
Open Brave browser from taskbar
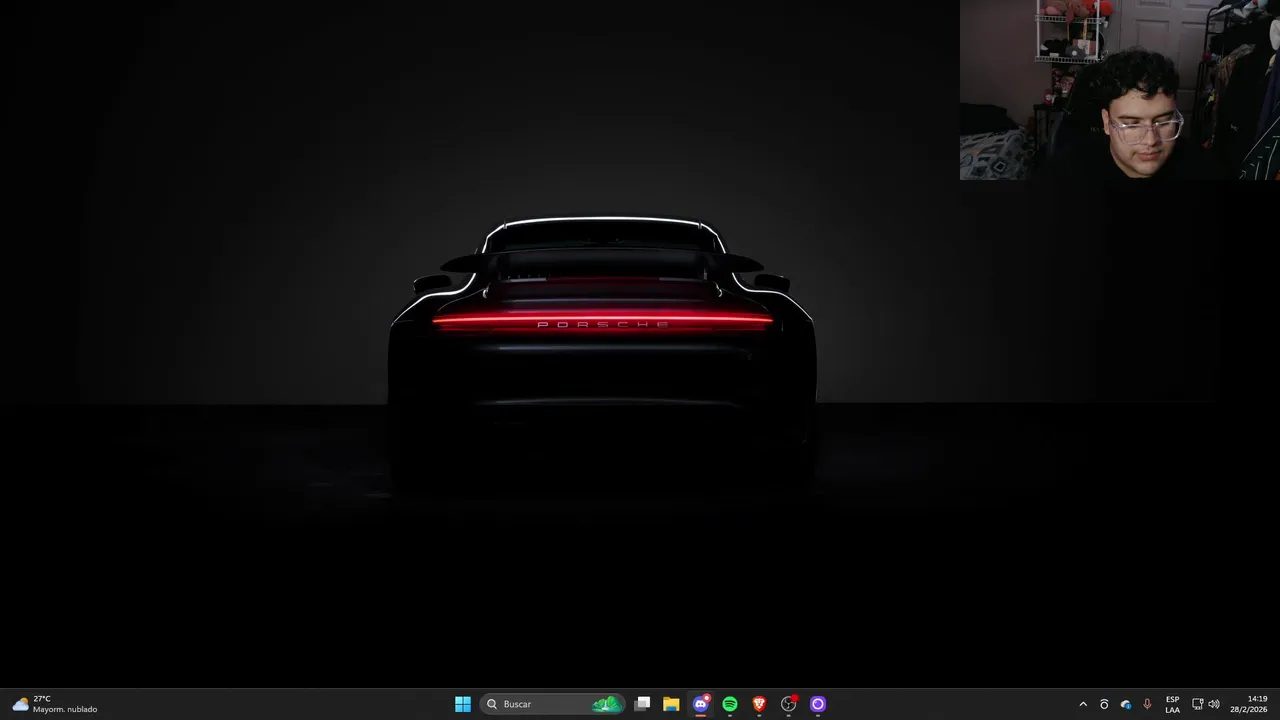coord(759,704)
